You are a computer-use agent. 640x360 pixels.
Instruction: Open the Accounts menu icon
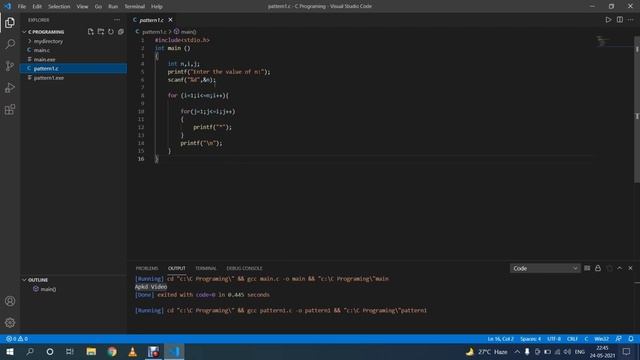[x=10, y=301]
